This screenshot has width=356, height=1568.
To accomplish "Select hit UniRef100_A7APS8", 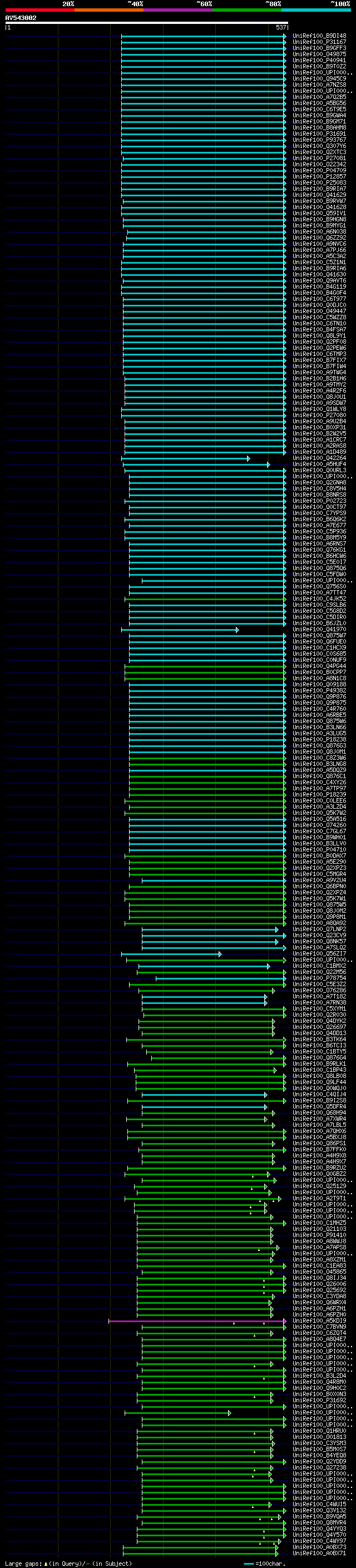I will pos(319,1247).
